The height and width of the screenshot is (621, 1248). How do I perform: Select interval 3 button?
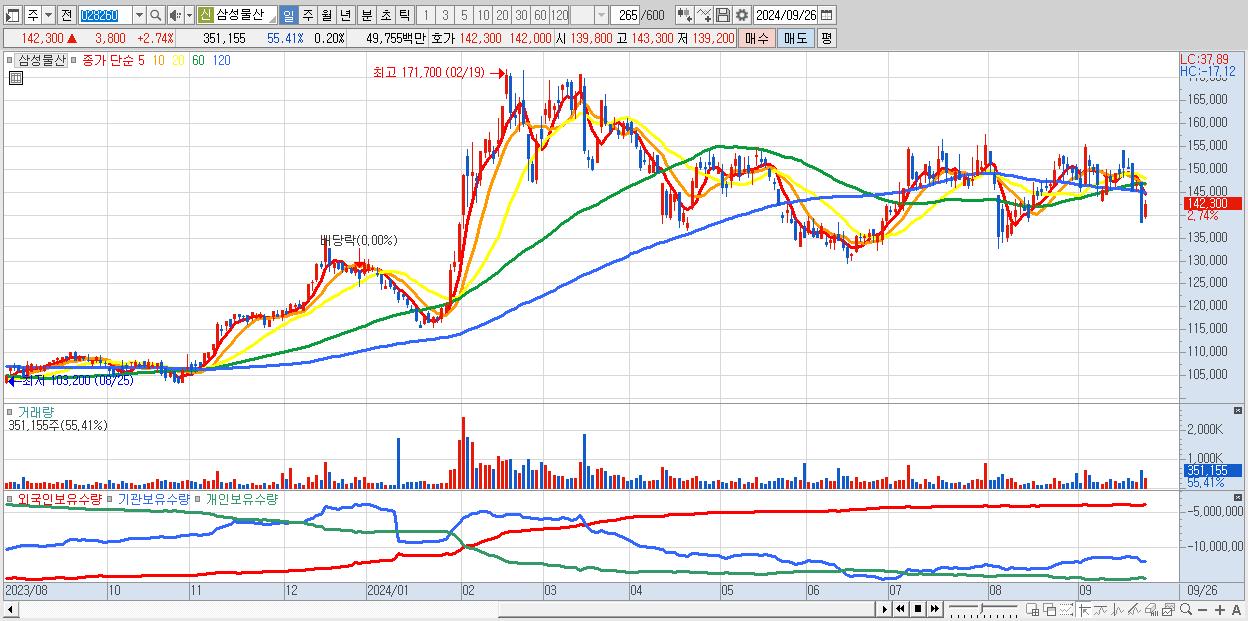445,15
